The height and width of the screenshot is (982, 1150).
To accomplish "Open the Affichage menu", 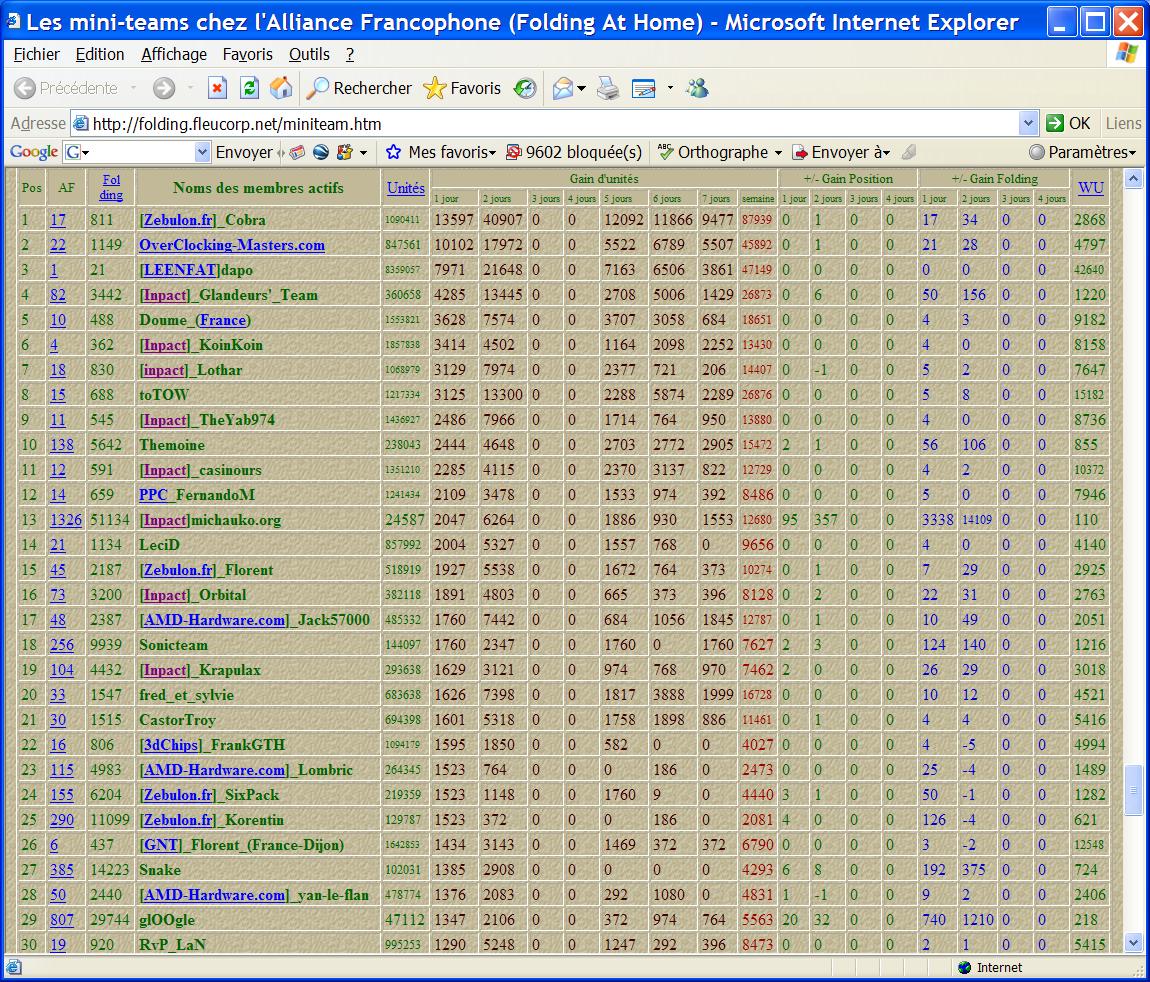I will [173, 54].
